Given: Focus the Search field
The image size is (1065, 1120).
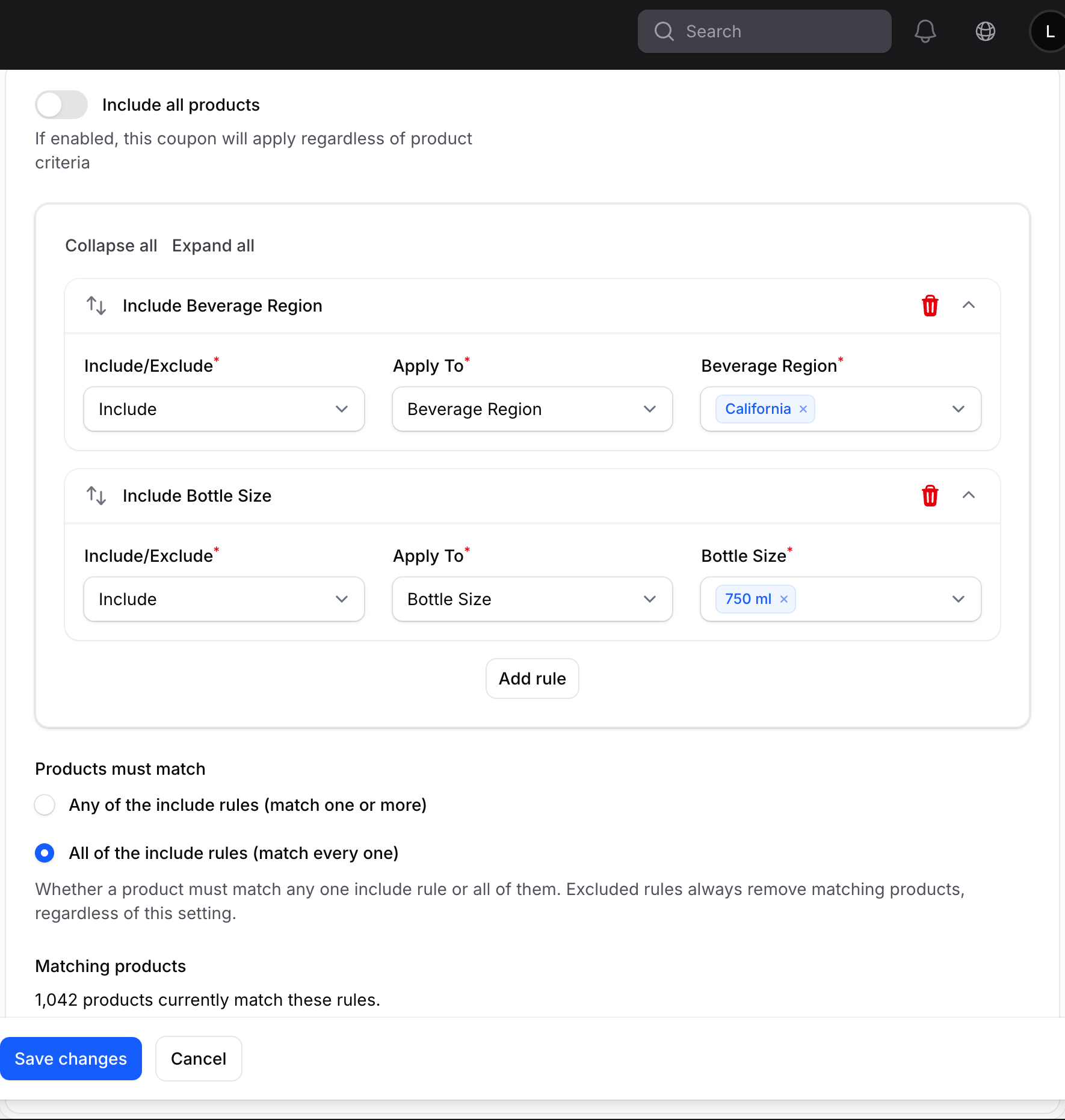Looking at the screenshot, I should (764, 31).
